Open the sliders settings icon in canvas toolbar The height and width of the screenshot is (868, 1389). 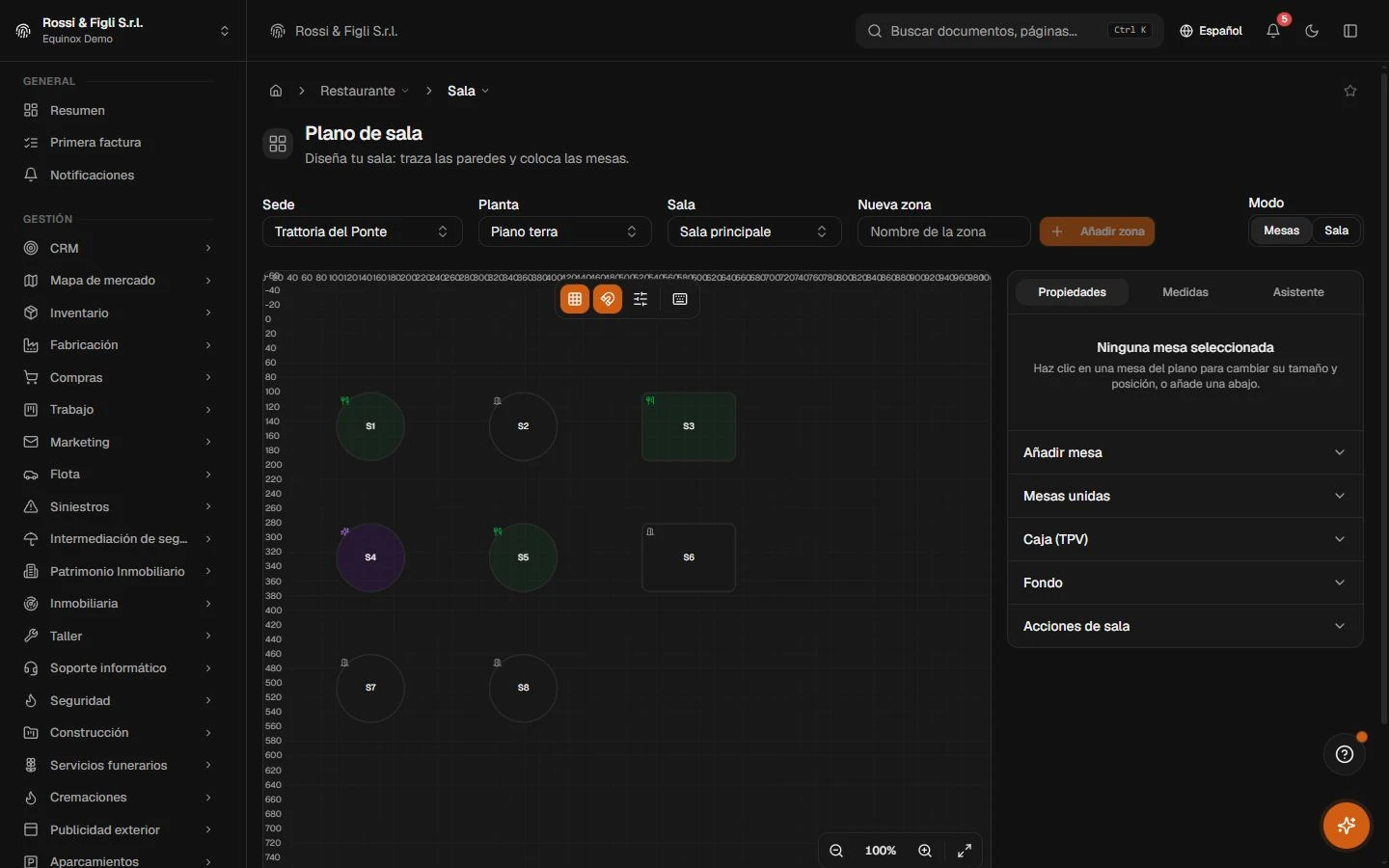click(640, 299)
